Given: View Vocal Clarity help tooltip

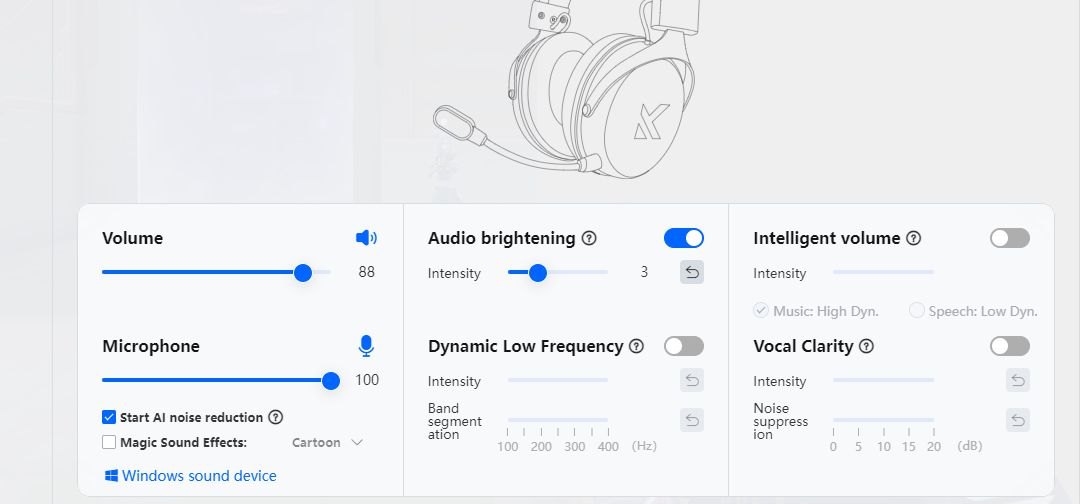Looking at the screenshot, I should click(x=866, y=346).
